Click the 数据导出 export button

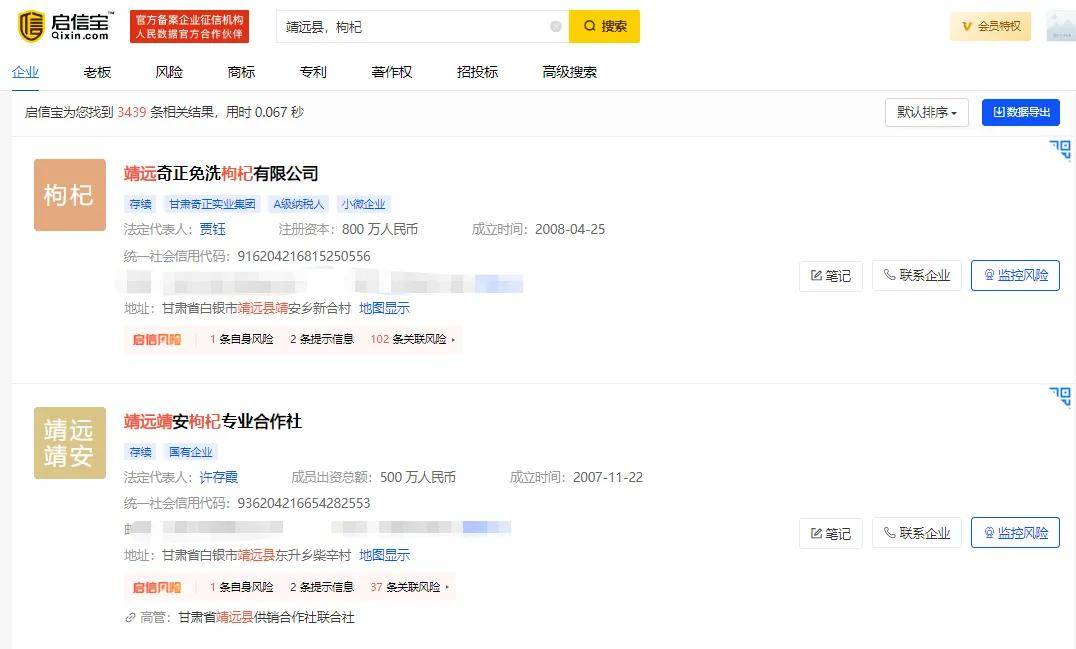pos(1020,113)
